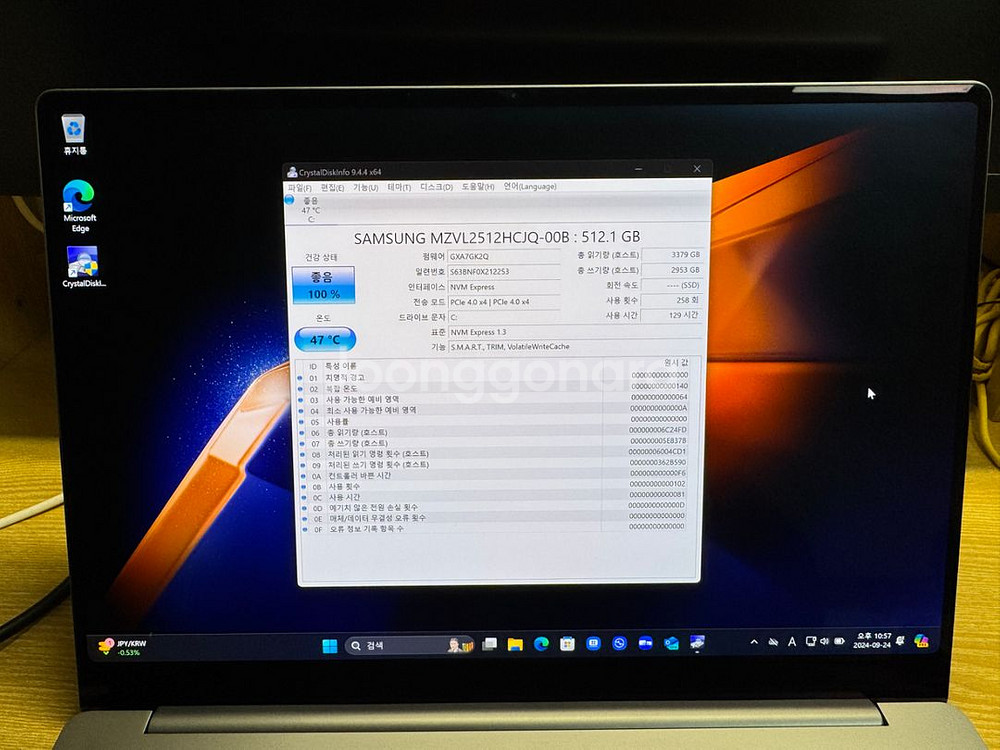Open the 언어(Language) menu
This screenshot has width=1000, height=750.
coord(529,186)
